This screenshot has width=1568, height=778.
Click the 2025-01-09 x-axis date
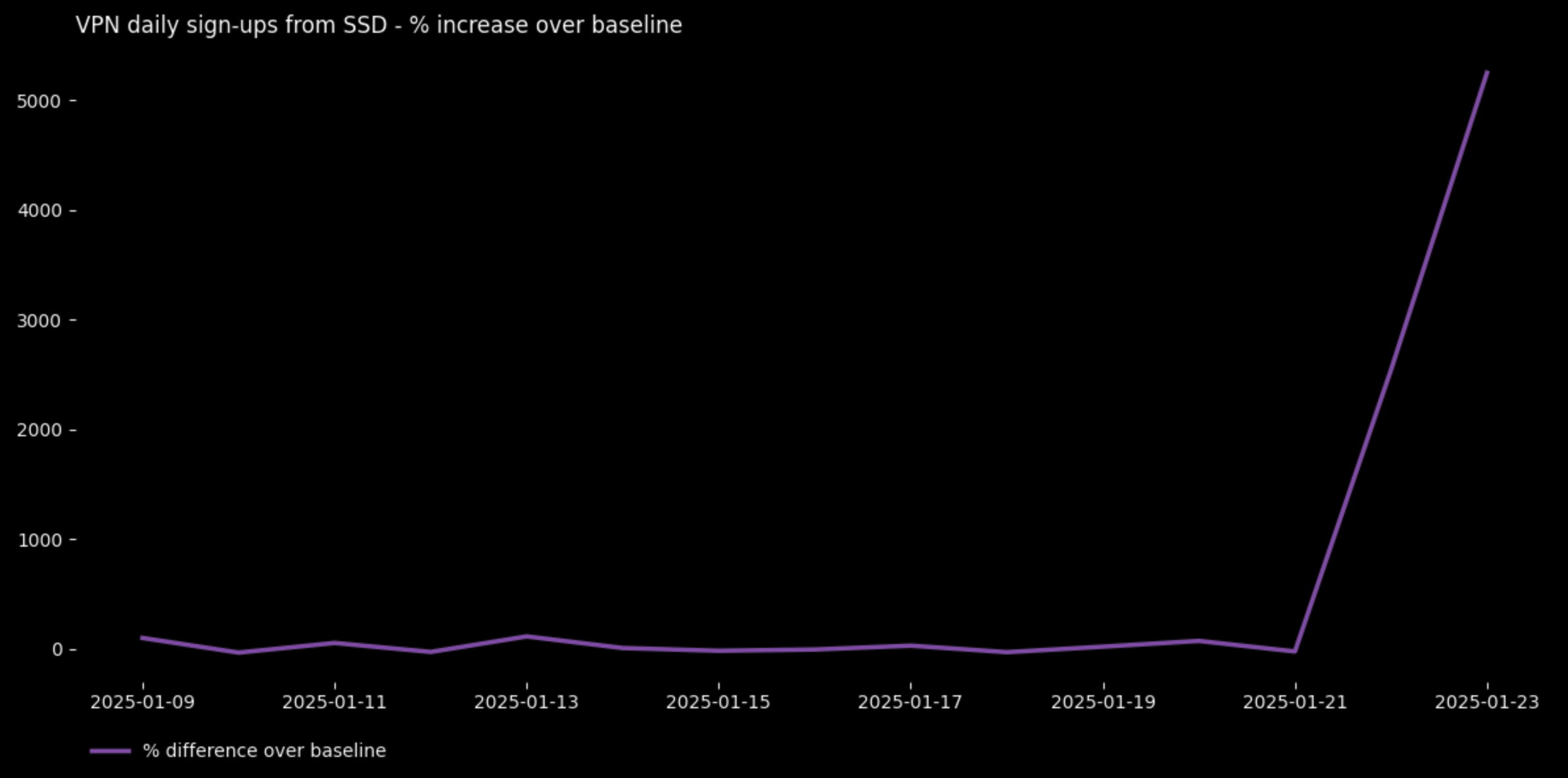(x=143, y=702)
